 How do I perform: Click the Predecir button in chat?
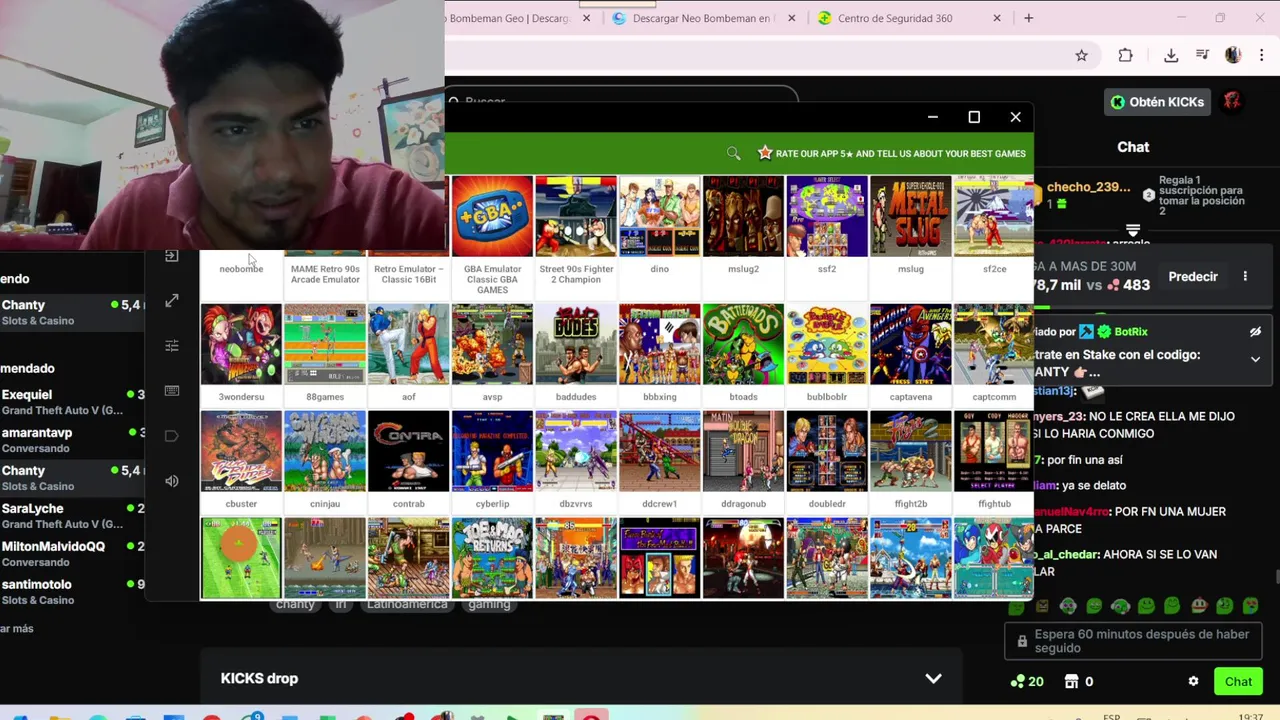1193,277
